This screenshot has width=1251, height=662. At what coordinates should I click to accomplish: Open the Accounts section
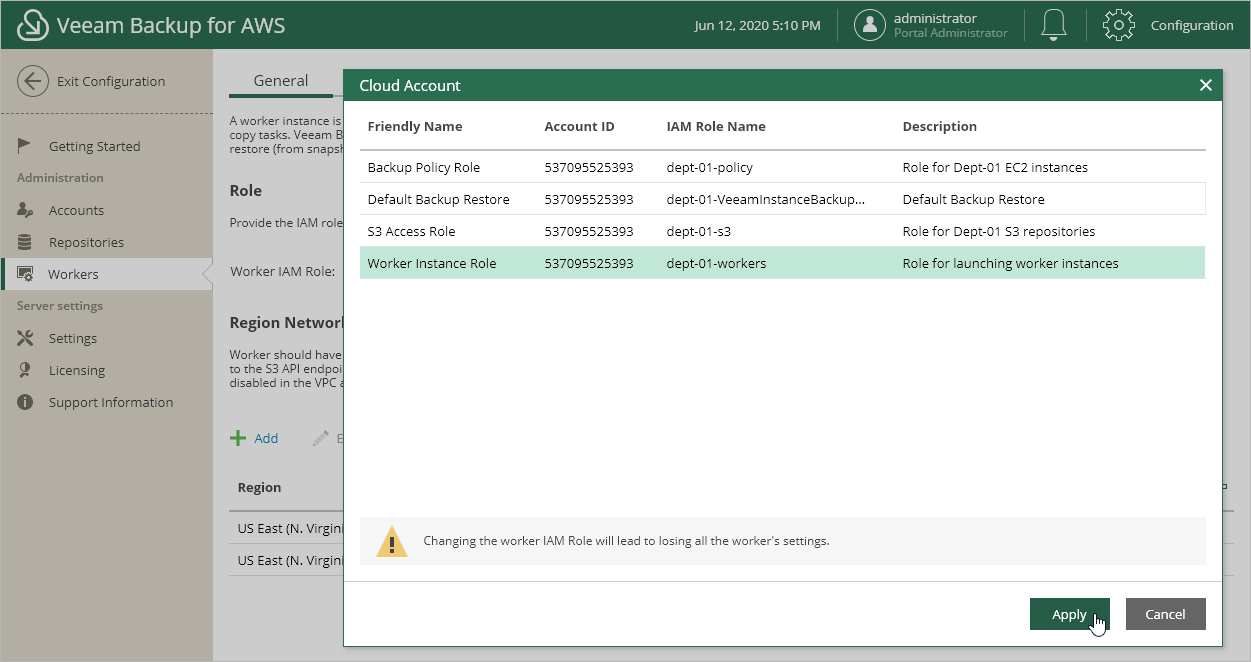(76, 210)
